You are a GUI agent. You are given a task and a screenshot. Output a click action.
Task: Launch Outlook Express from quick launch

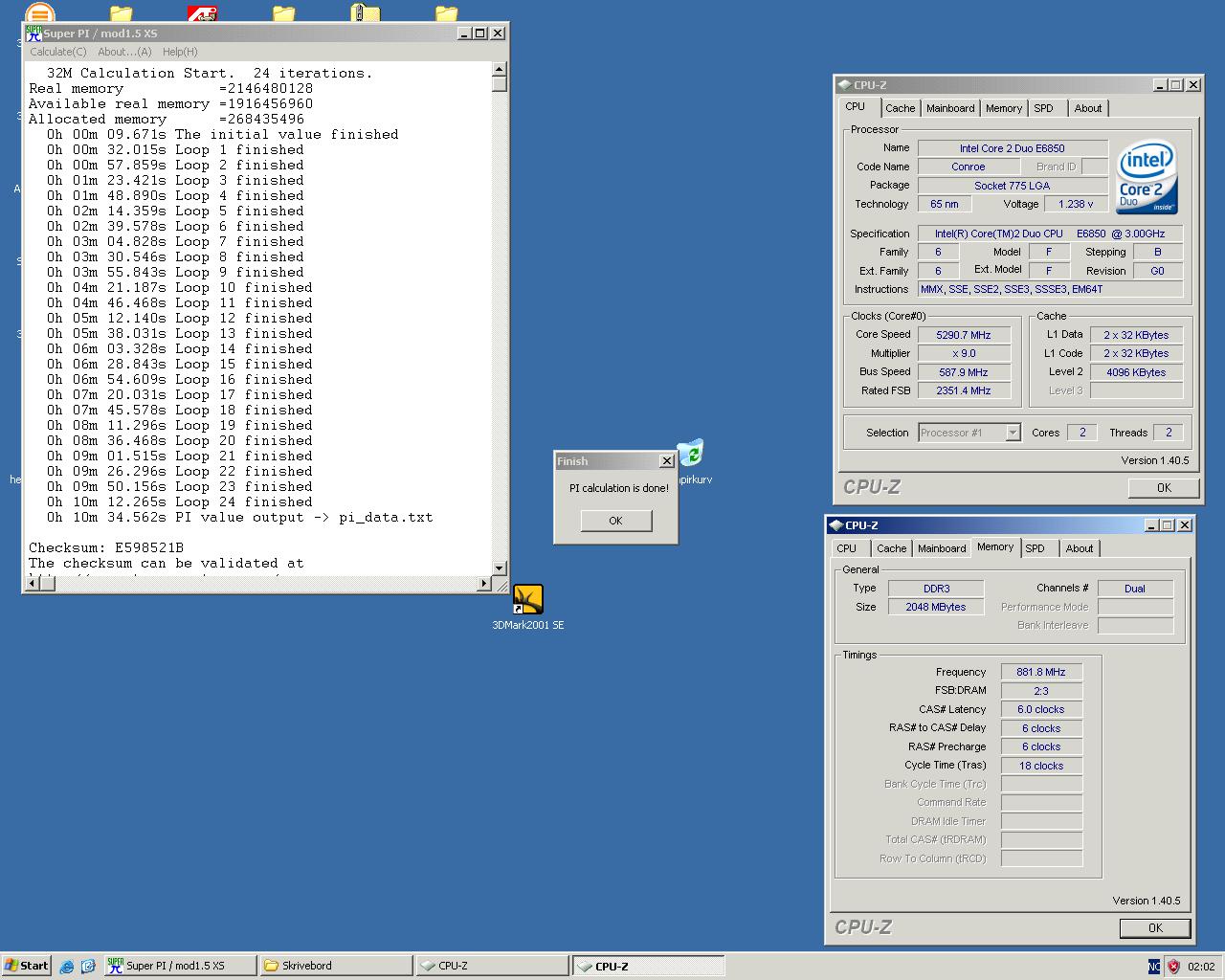click(88, 966)
